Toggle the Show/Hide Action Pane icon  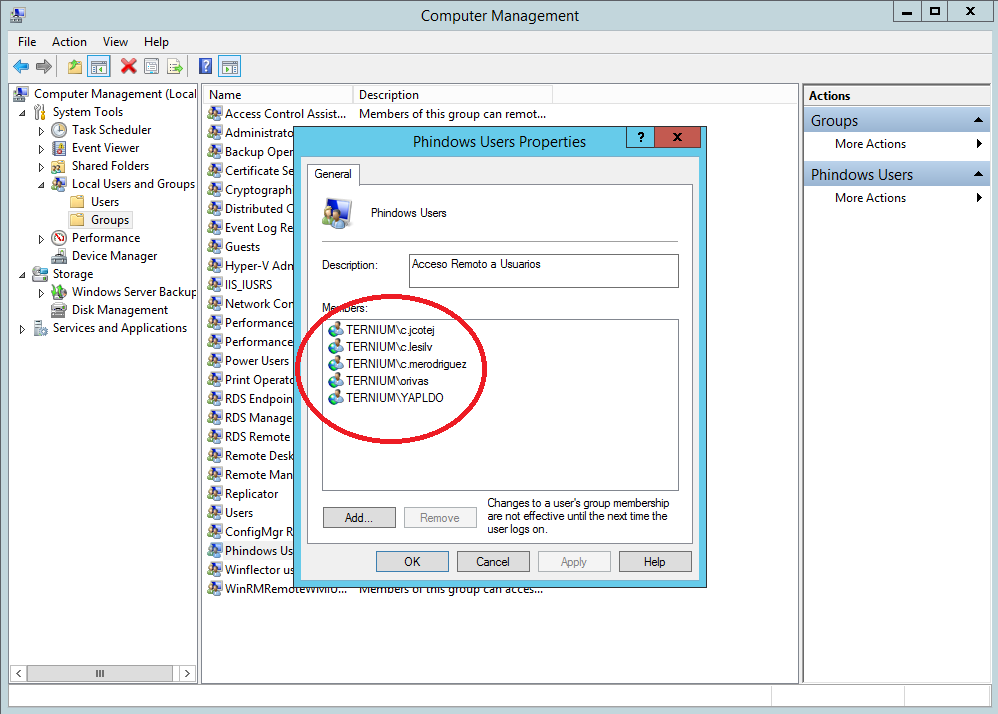coord(230,67)
